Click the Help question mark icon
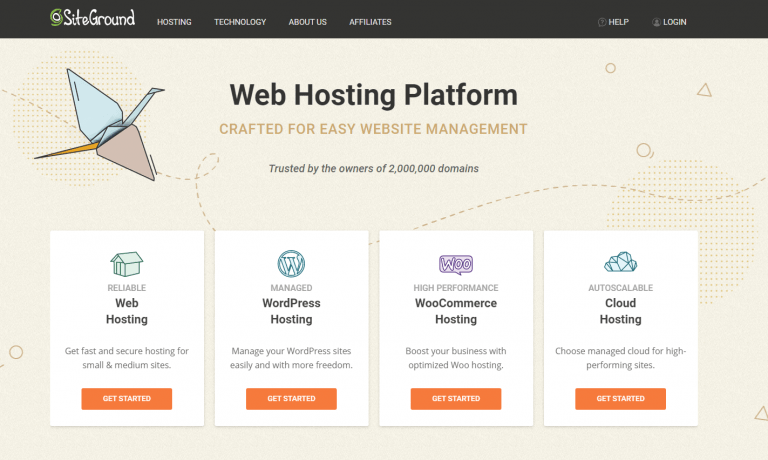The image size is (768, 460). [602, 22]
